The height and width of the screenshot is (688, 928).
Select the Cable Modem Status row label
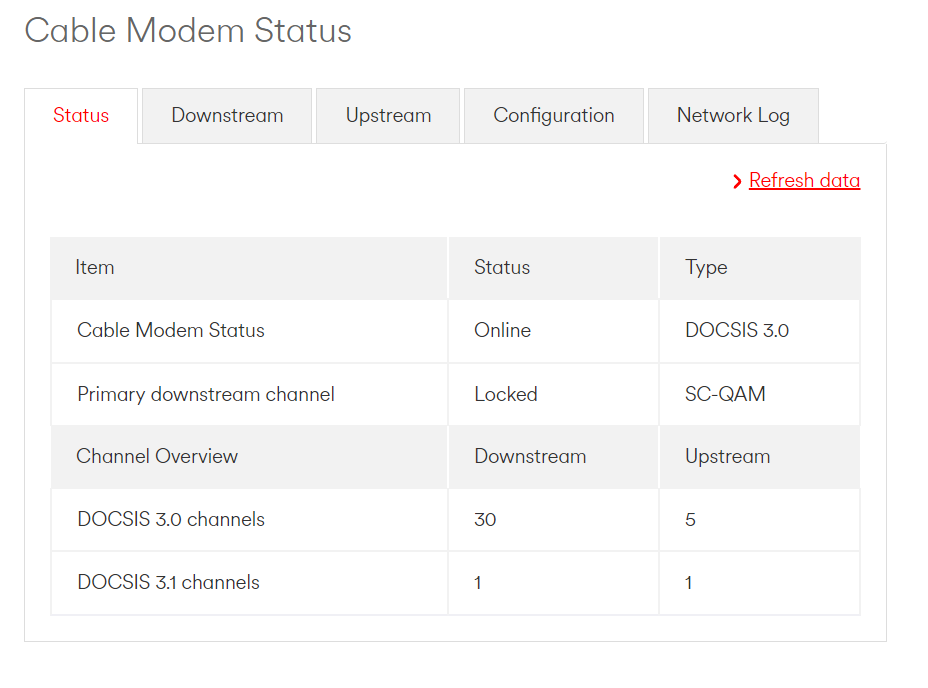point(171,330)
